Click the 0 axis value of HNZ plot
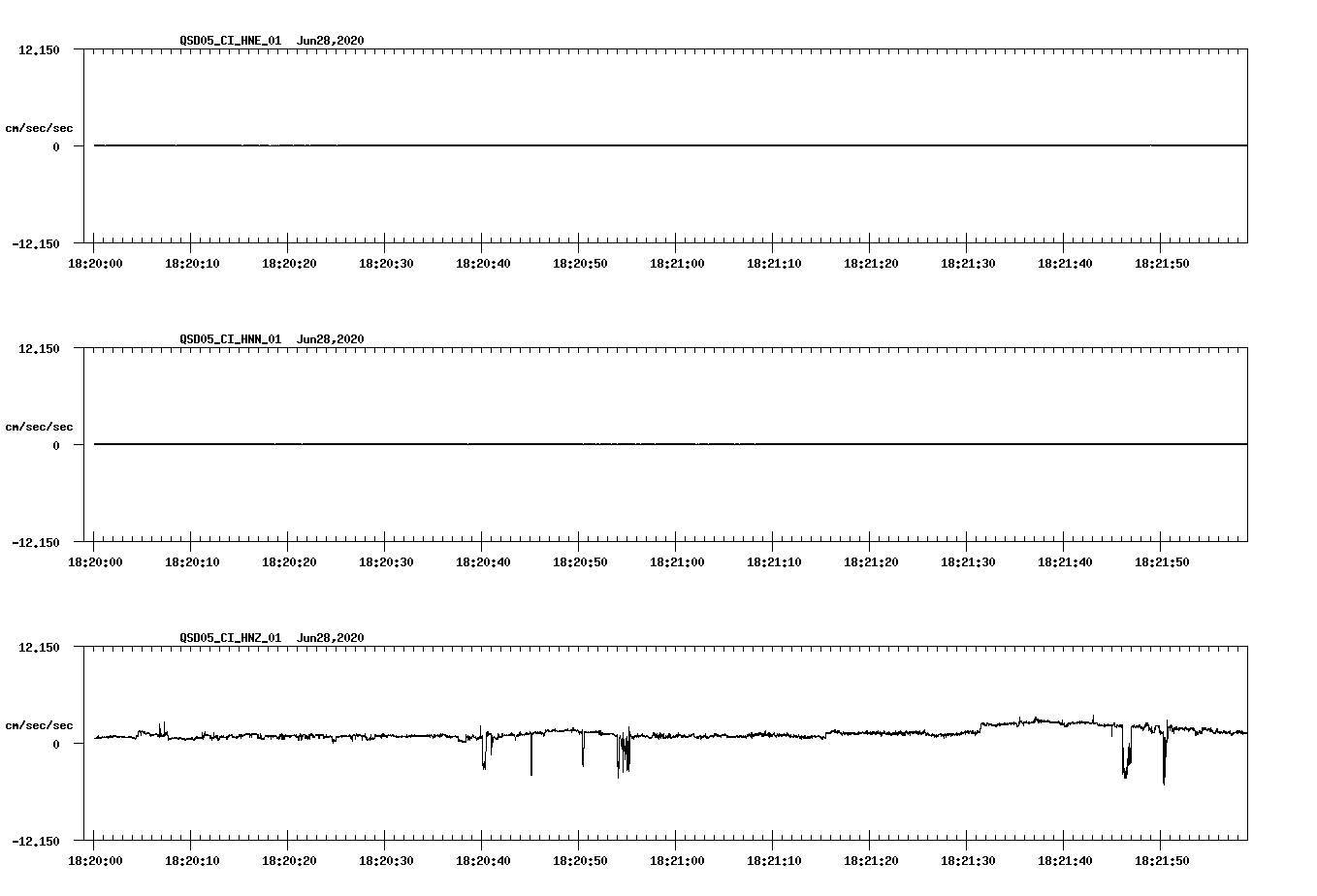 pyautogui.click(x=56, y=745)
